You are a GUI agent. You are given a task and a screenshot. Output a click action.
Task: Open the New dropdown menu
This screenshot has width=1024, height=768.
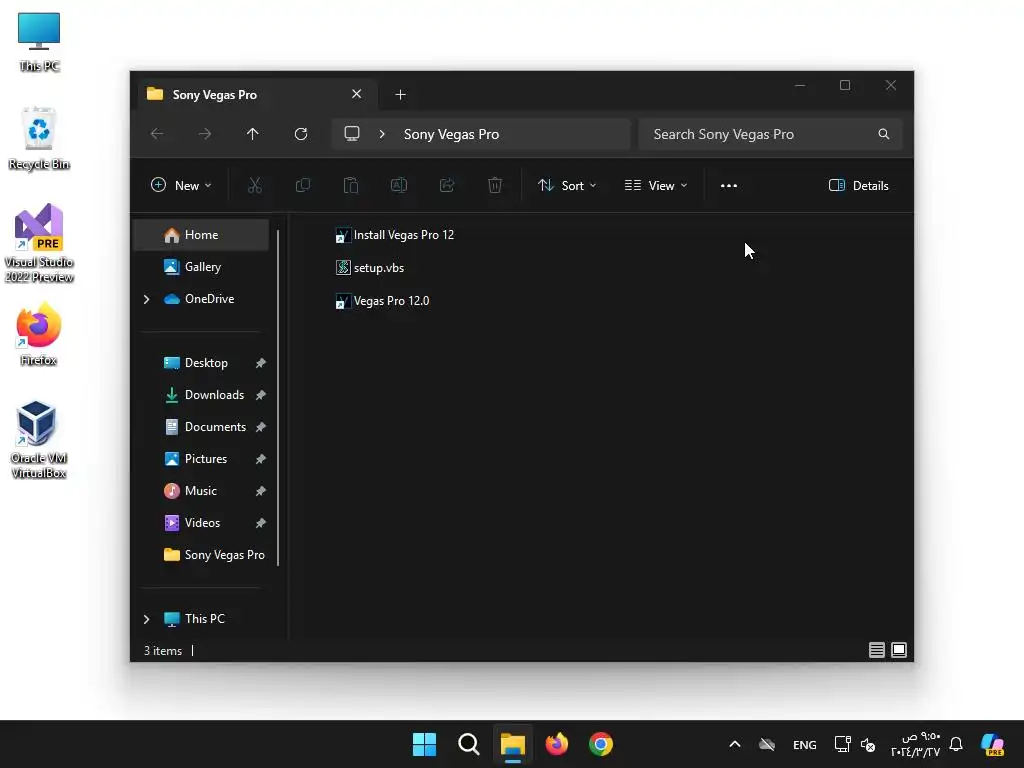point(181,186)
